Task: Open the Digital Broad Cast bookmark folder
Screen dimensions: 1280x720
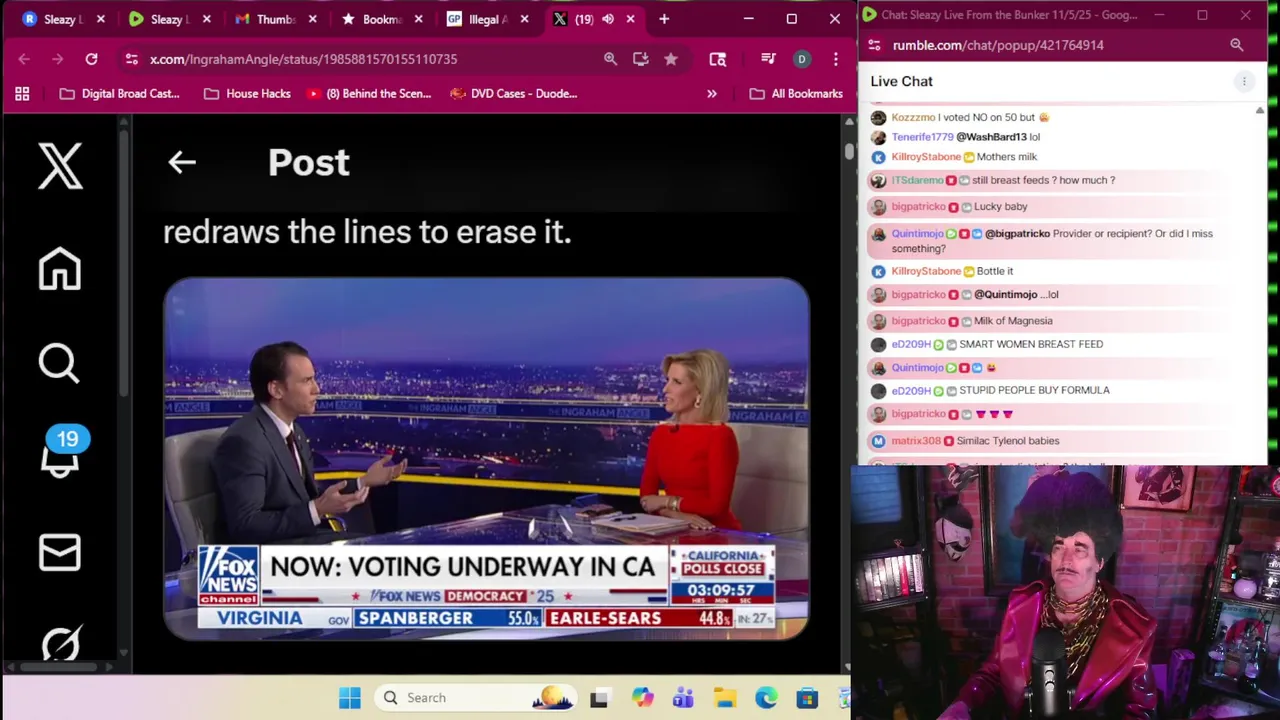Action: pyautogui.click(x=120, y=94)
